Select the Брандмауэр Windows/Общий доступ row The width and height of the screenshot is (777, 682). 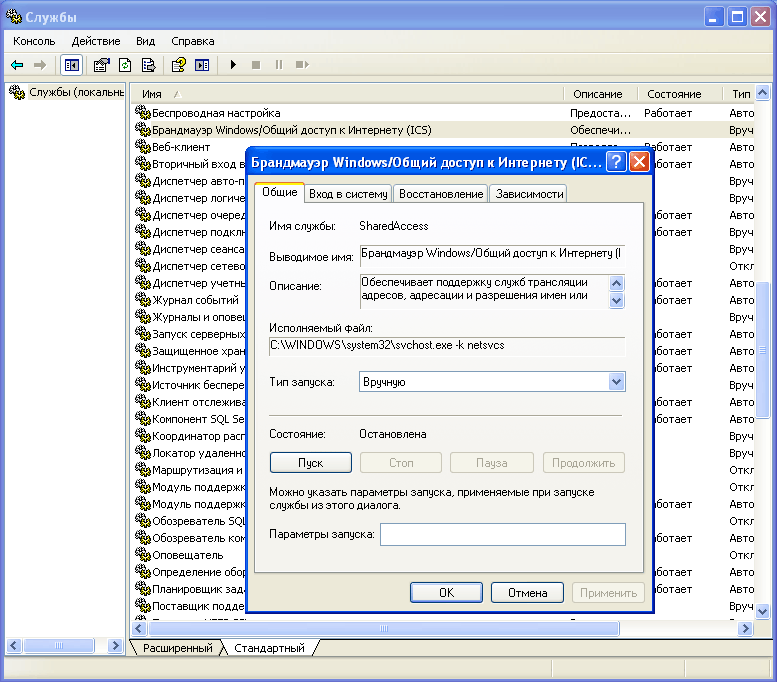click(x=444, y=130)
